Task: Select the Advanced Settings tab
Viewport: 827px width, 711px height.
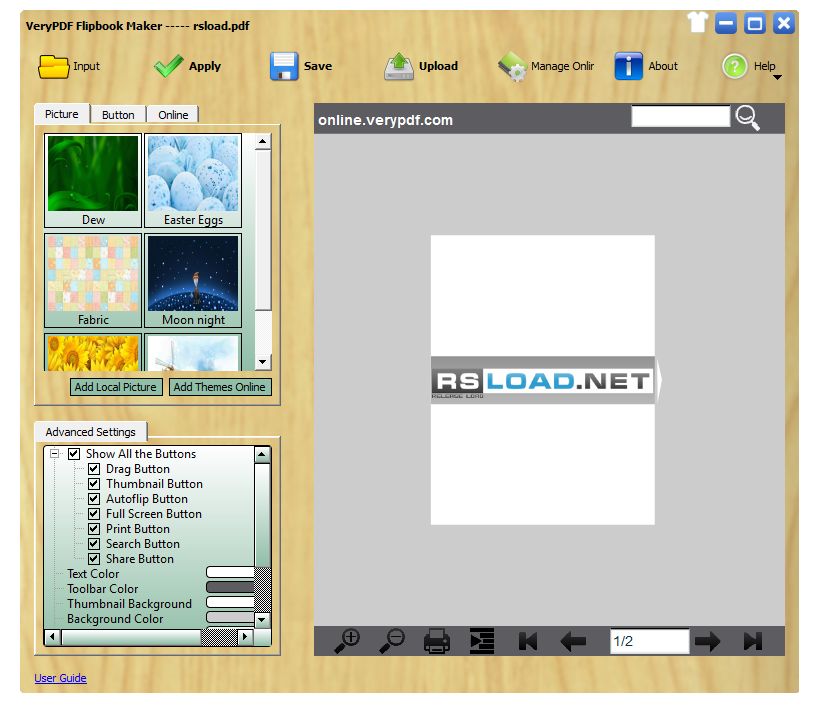Action: pos(90,431)
